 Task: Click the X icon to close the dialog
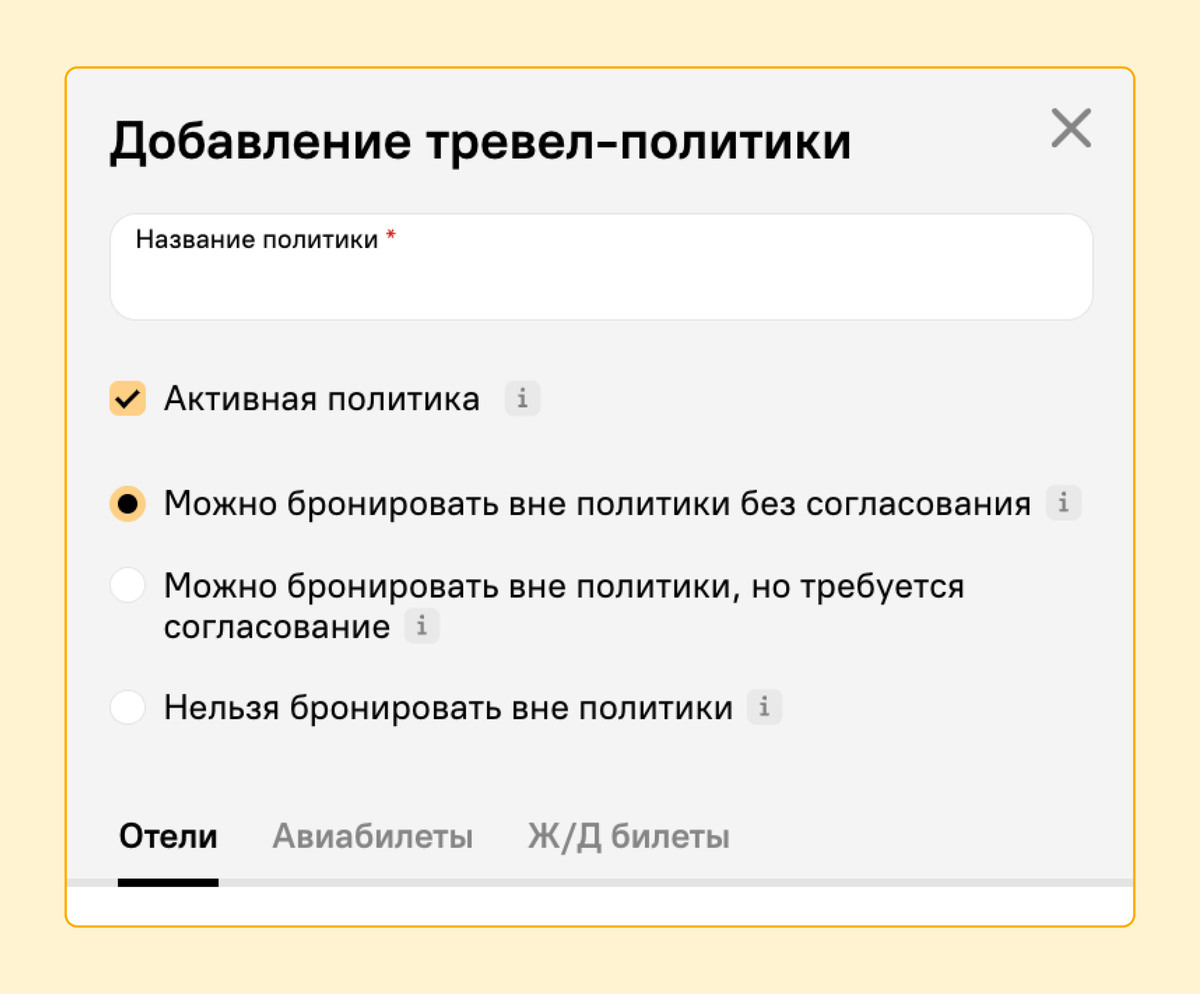[1071, 128]
